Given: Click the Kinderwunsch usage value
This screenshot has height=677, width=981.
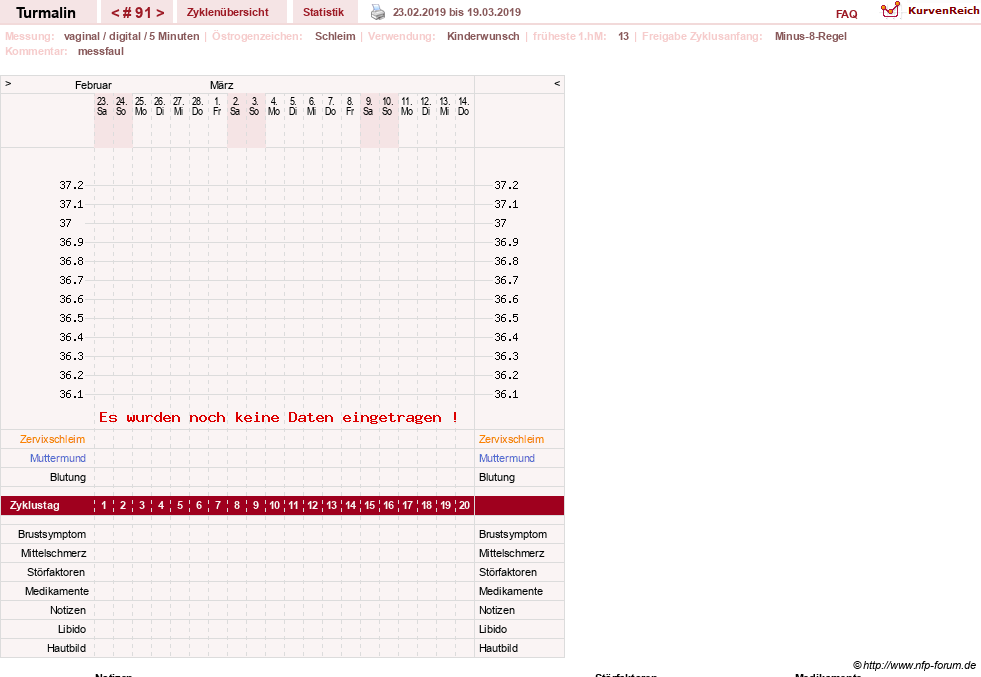Looking at the screenshot, I should (483, 36).
